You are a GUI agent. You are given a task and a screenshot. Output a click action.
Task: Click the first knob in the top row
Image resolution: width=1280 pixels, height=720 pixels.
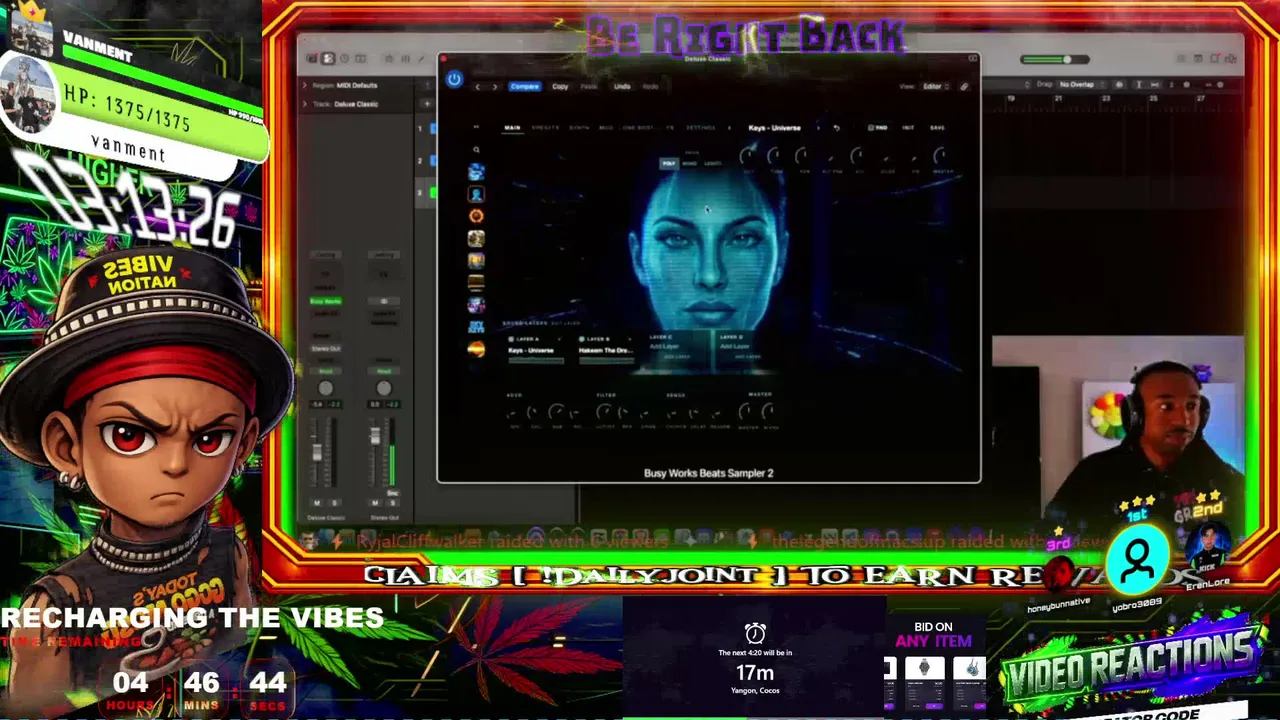[x=747, y=155]
